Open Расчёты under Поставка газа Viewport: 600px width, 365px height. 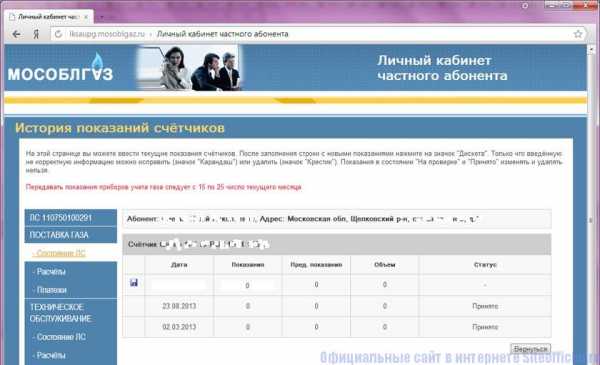[x=49, y=272]
